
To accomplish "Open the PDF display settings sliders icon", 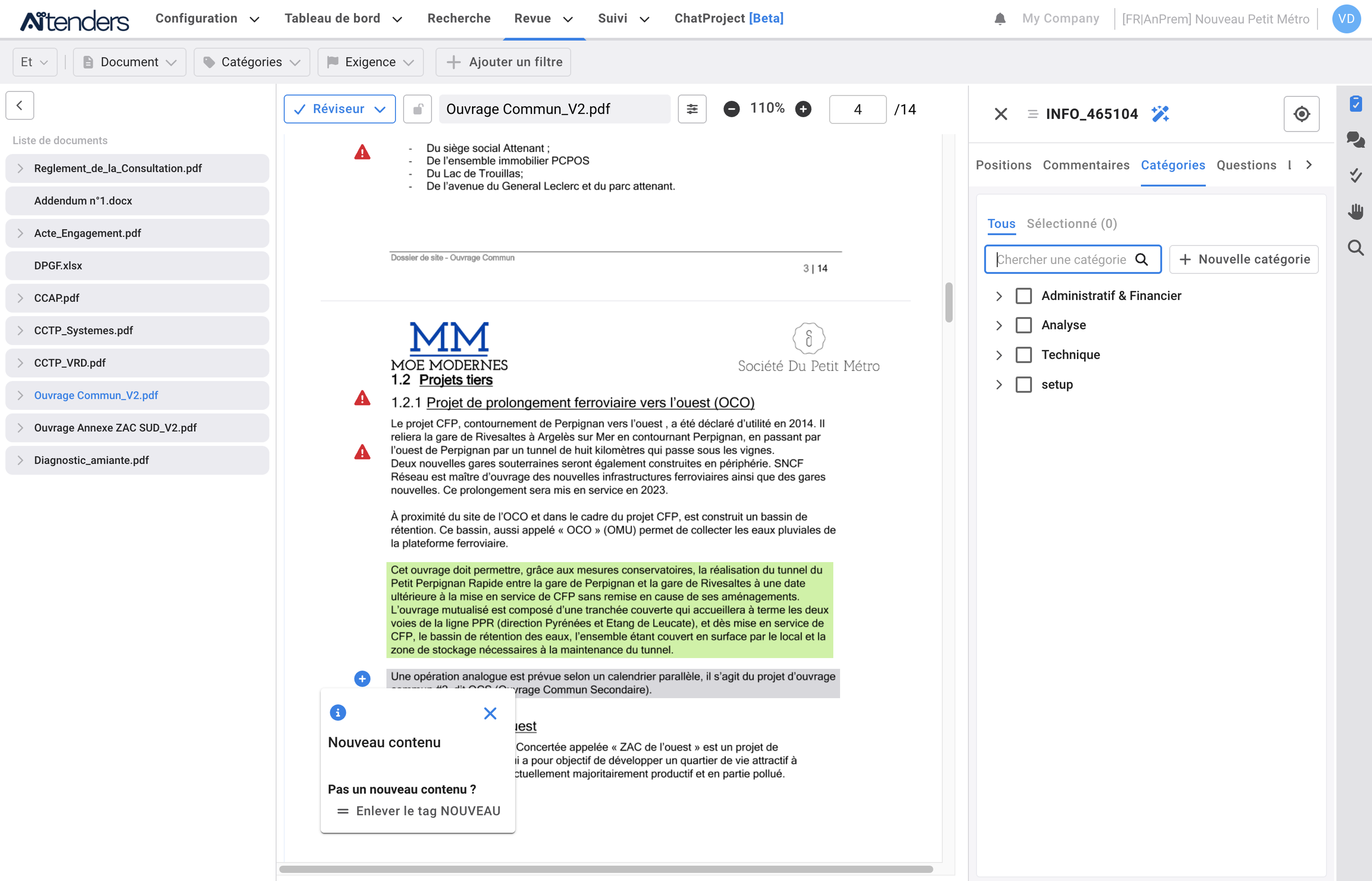I will tap(692, 109).
